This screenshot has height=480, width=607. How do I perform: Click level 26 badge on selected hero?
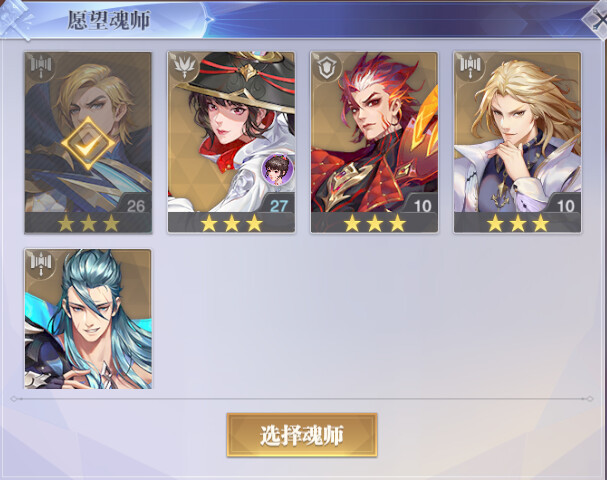[135, 204]
